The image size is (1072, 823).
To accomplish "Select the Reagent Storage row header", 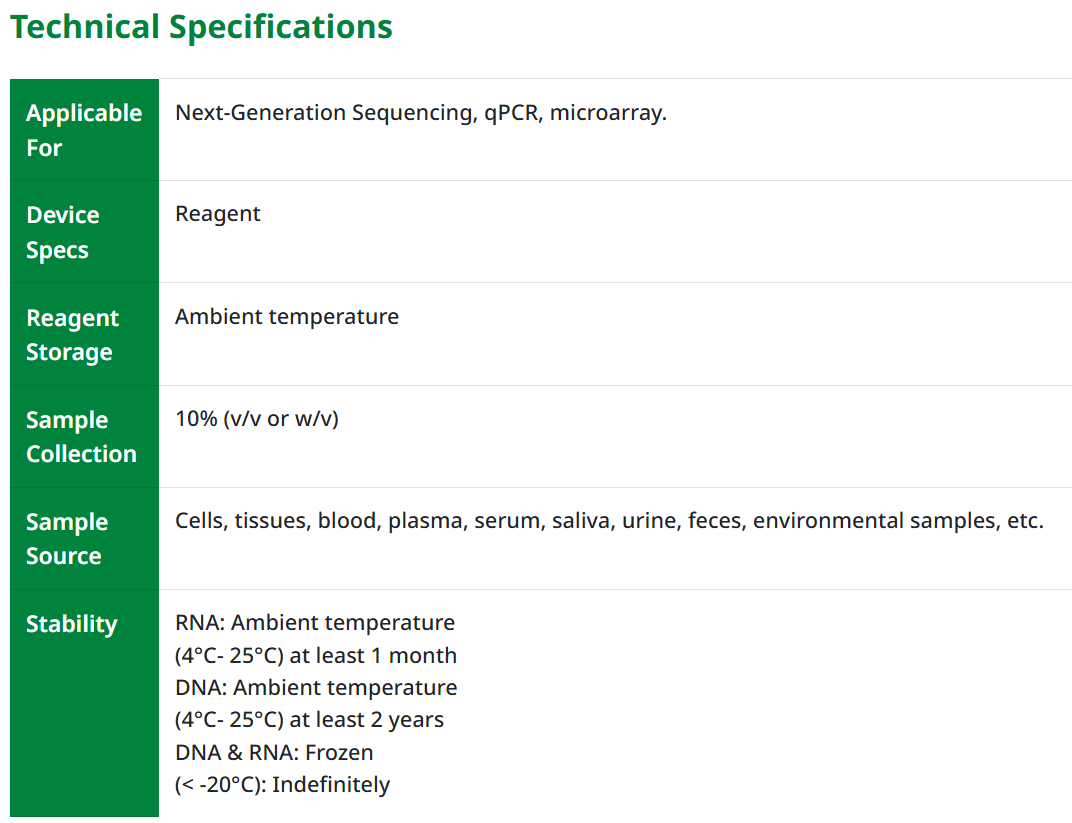I will click(72, 335).
